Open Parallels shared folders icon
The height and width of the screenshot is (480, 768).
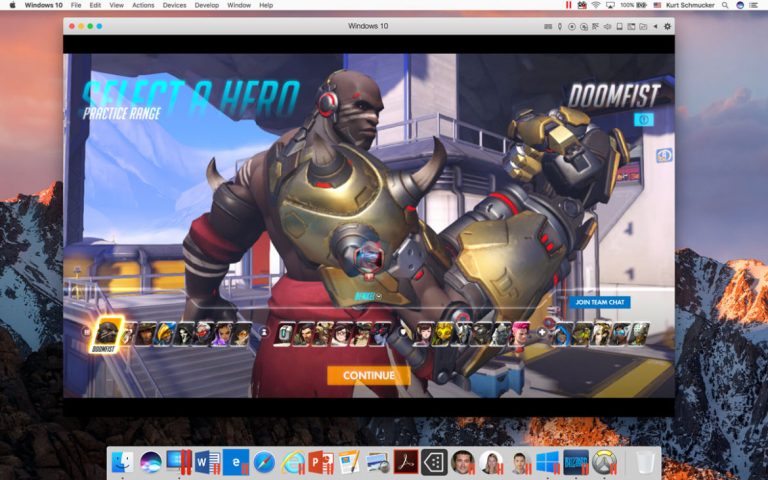[643, 26]
